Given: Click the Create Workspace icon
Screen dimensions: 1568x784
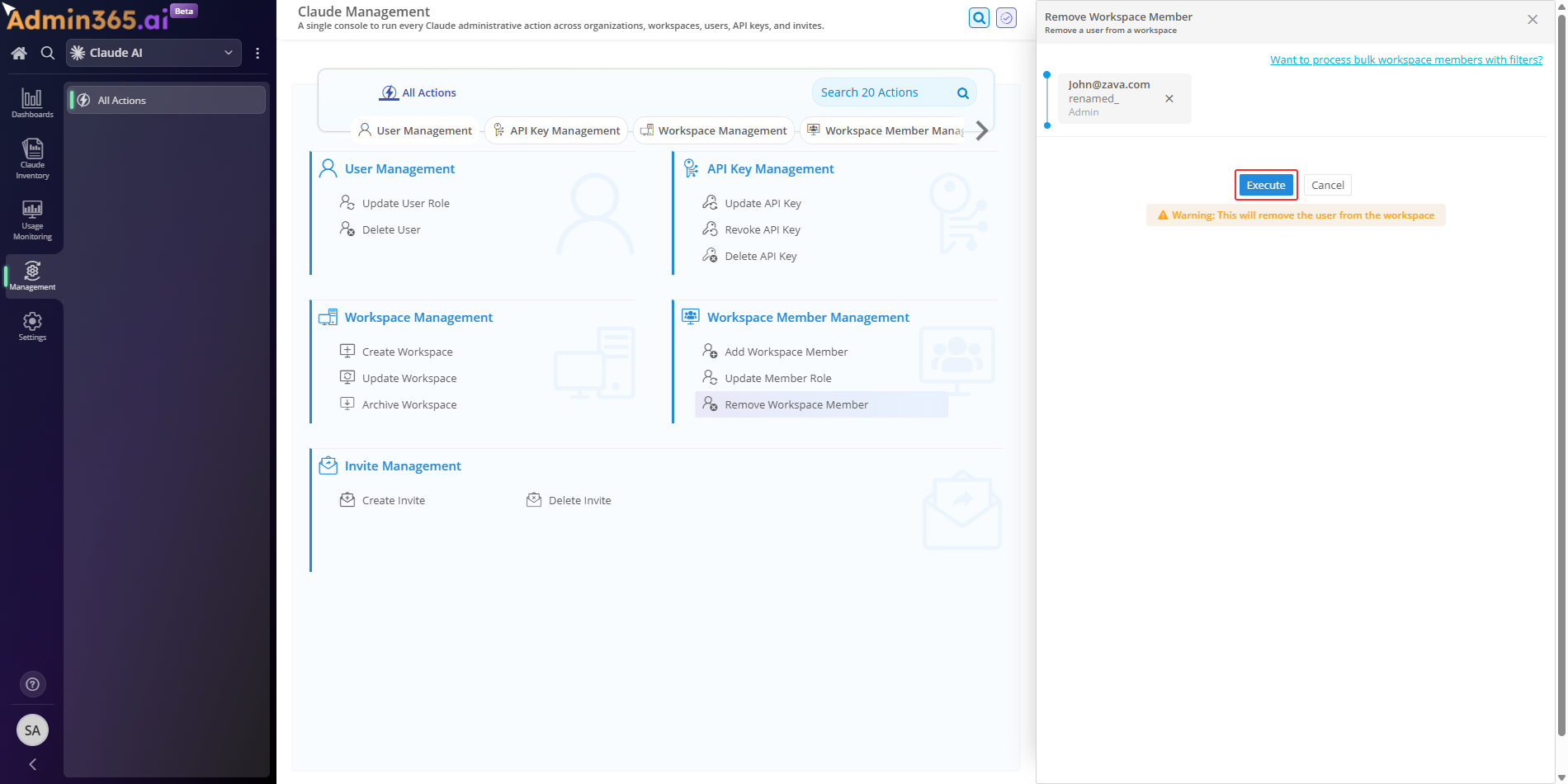Looking at the screenshot, I should click(x=347, y=351).
